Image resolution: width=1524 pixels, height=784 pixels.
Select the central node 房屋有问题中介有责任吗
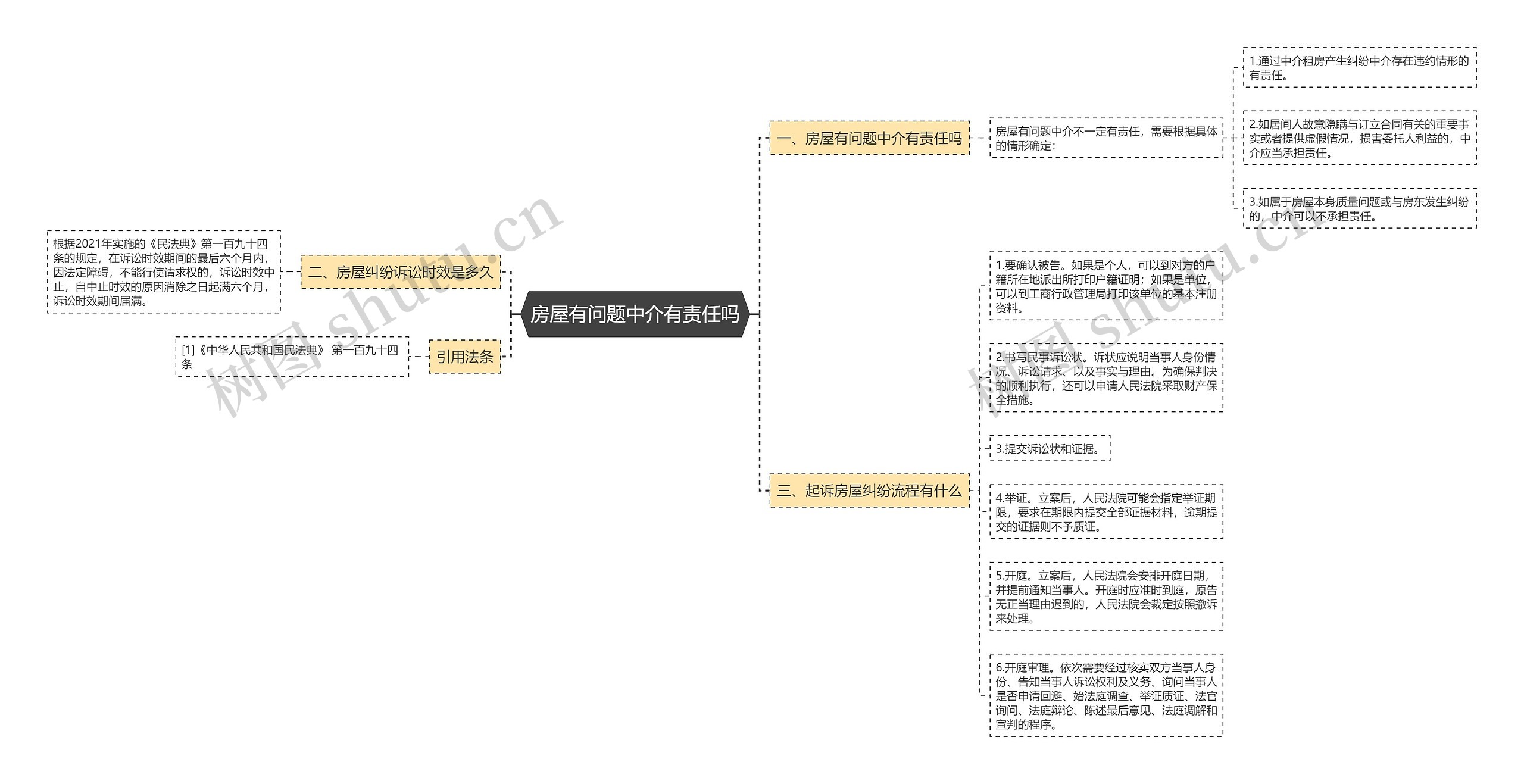pyautogui.click(x=635, y=314)
